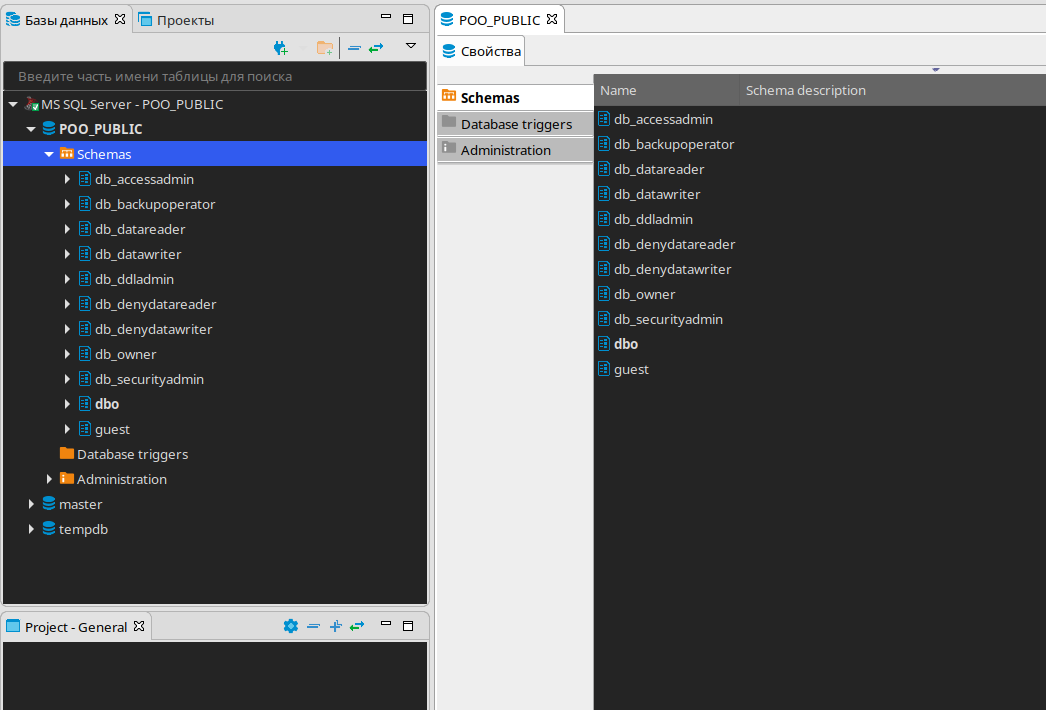Open the View Menu dropdown in database navigator
1046x710 pixels.
point(411,46)
